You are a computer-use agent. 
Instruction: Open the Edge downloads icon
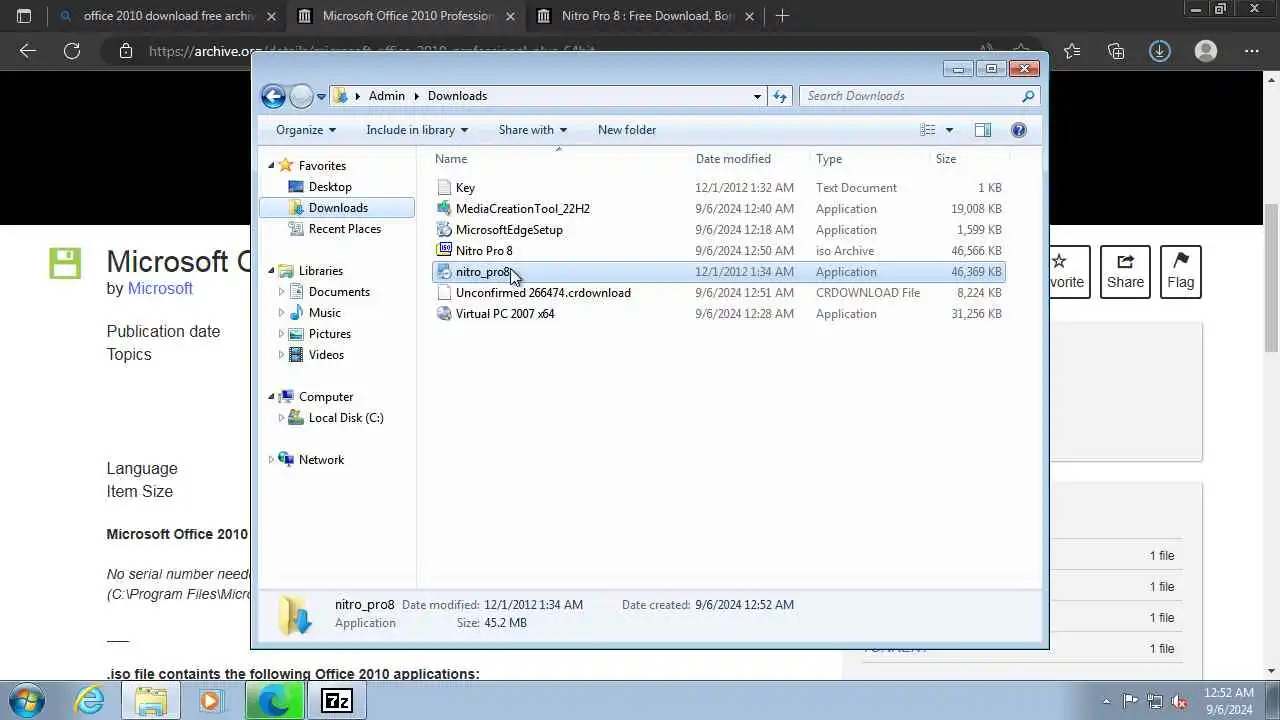(1160, 51)
